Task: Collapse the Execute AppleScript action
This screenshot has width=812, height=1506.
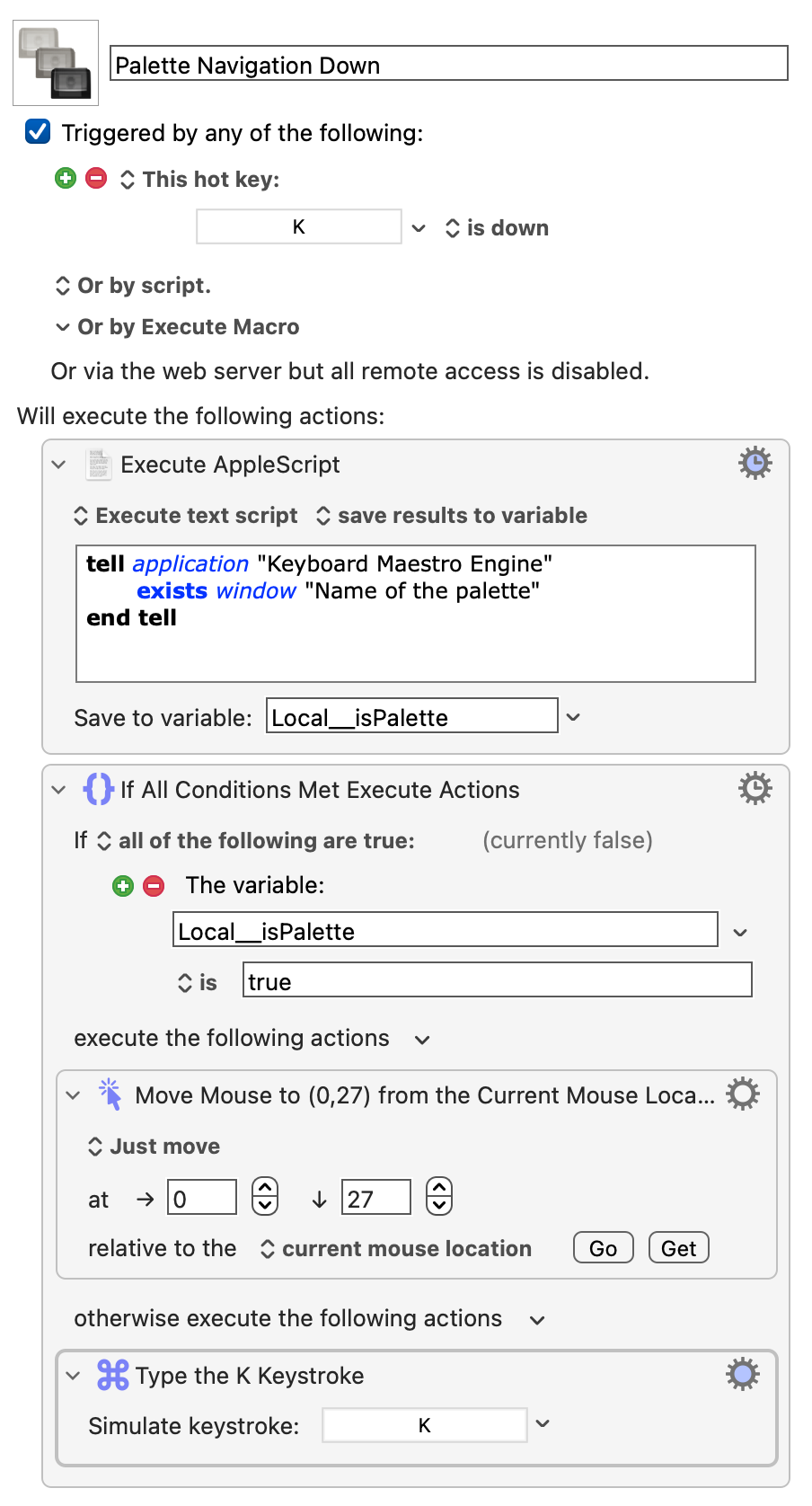Action: point(59,465)
